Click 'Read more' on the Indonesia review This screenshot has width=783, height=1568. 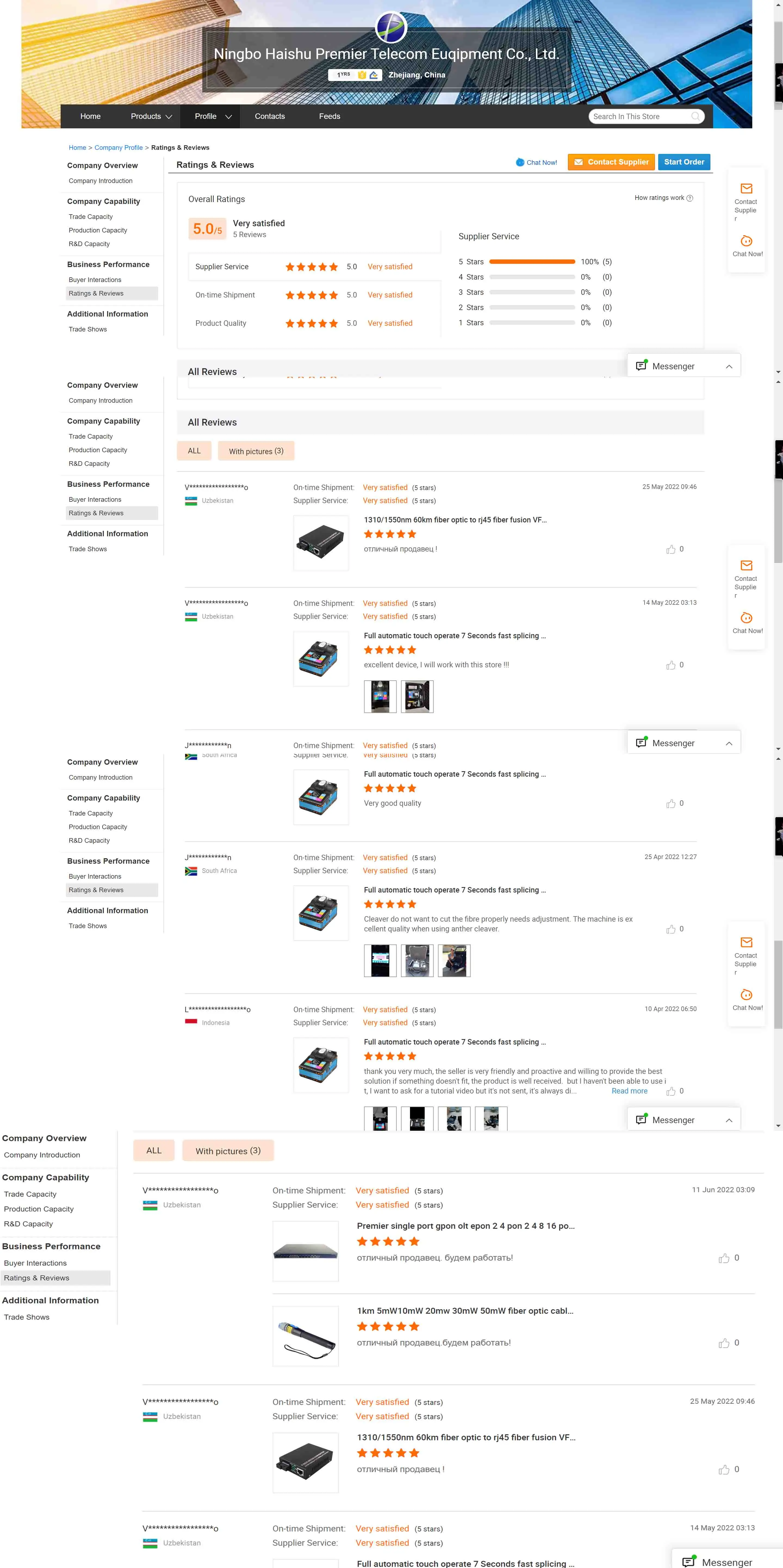[629, 1091]
